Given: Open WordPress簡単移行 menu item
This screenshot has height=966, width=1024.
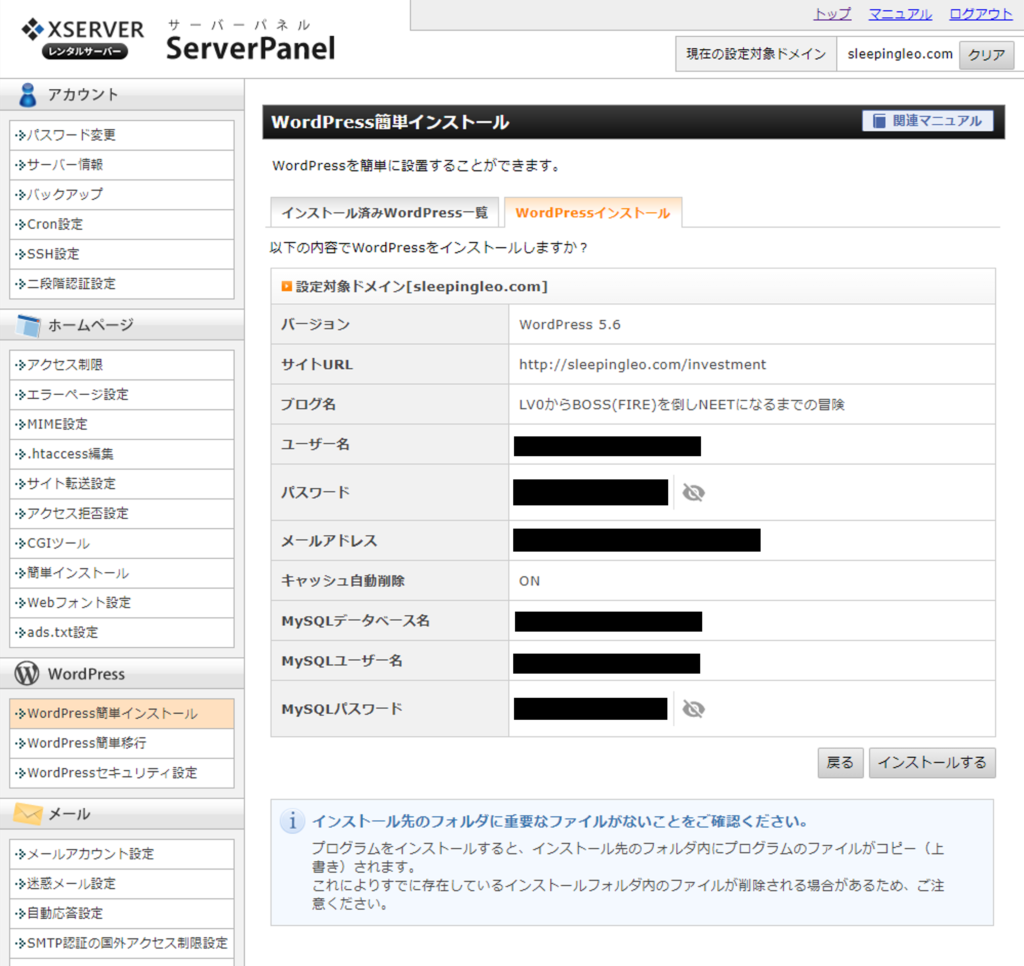Looking at the screenshot, I should tap(122, 743).
